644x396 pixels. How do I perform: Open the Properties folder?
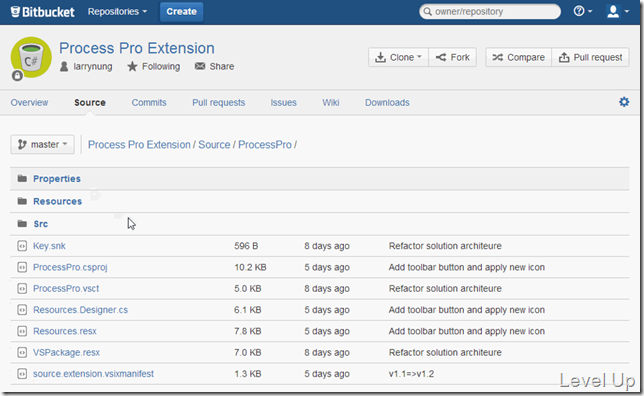pos(57,179)
